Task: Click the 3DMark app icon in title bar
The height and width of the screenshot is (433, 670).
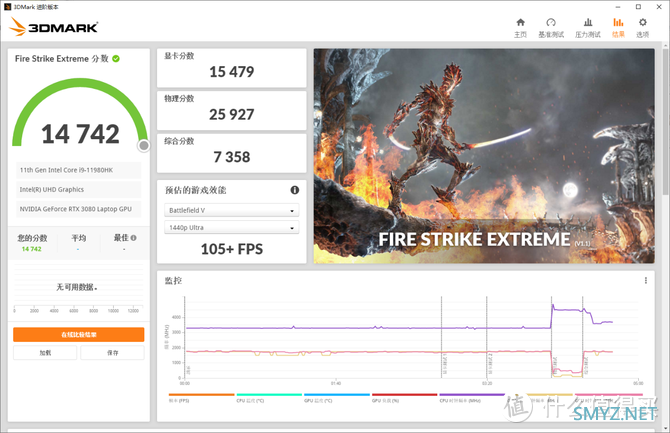Action: point(7,7)
